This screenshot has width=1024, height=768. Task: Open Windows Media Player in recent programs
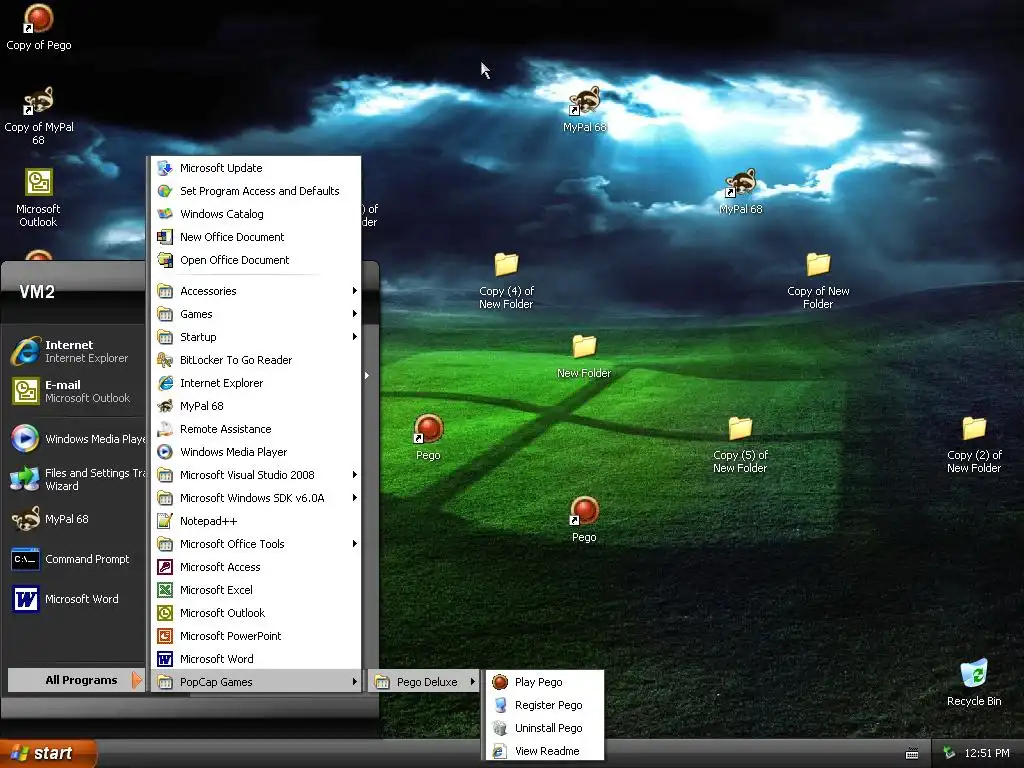76,439
